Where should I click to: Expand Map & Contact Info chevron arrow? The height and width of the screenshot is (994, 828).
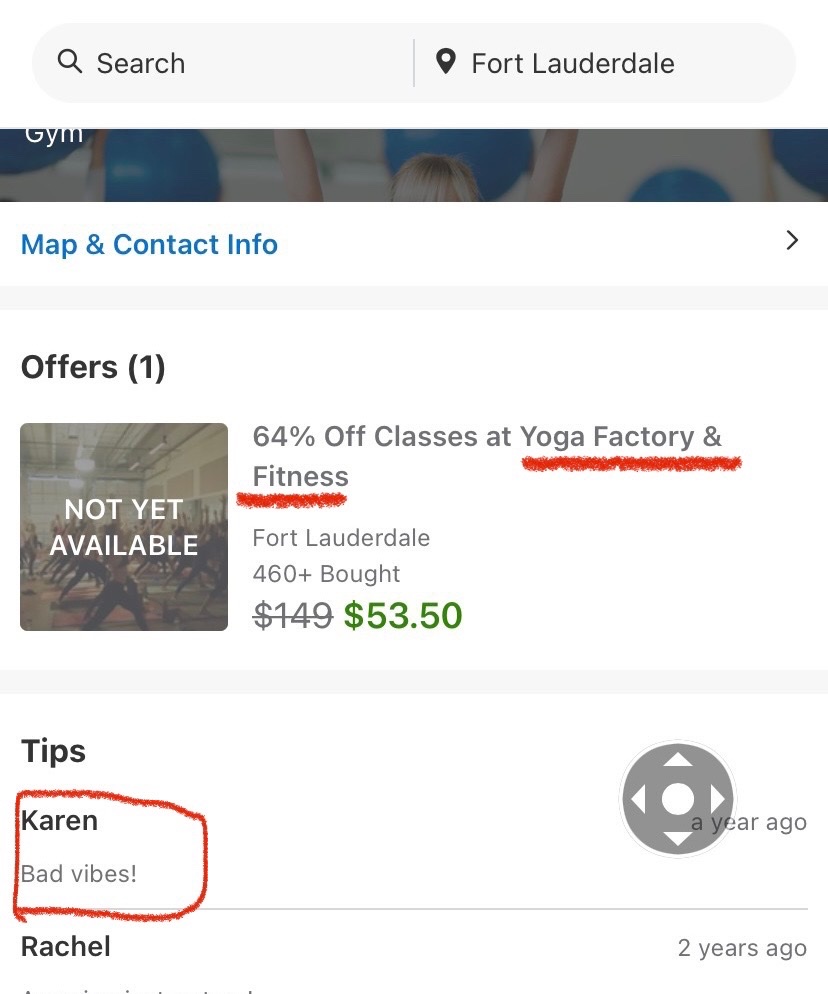click(792, 240)
